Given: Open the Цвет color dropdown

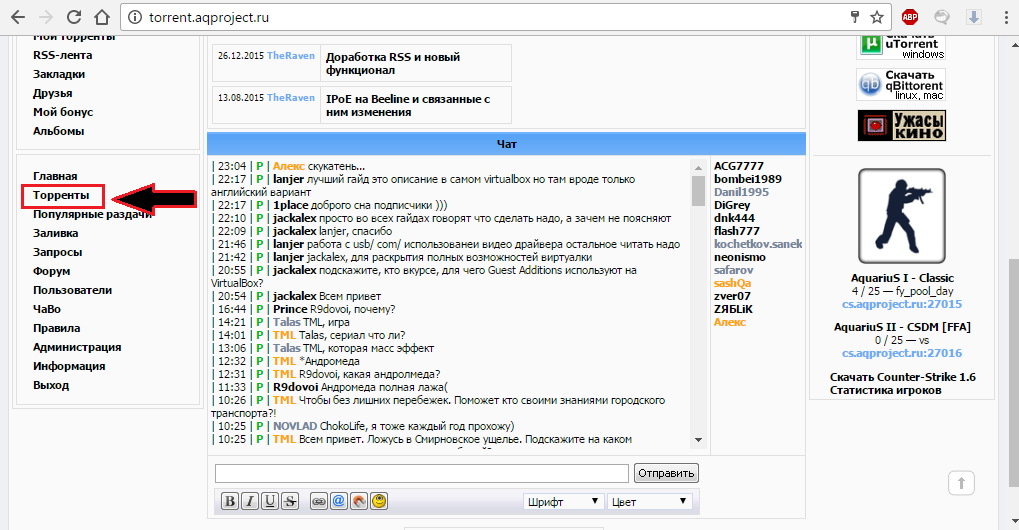Looking at the screenshot, I should (x=650, y=501).
